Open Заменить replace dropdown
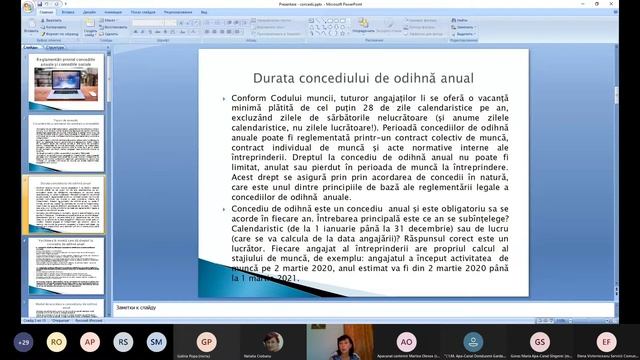The width and height of the screenshot is (640, 360). pos(463,27)
